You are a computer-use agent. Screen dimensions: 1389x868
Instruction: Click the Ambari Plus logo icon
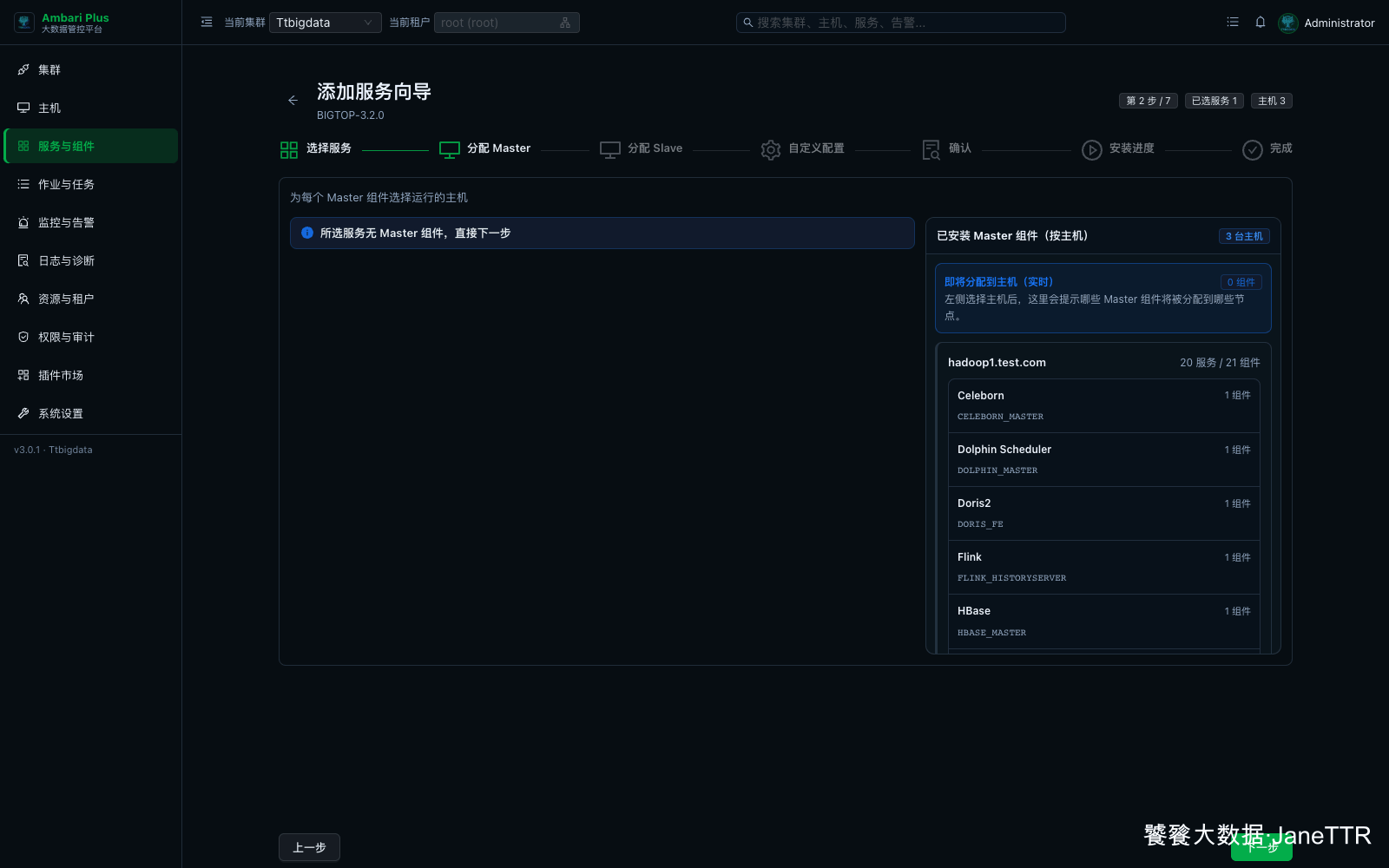tap(24, 23)
